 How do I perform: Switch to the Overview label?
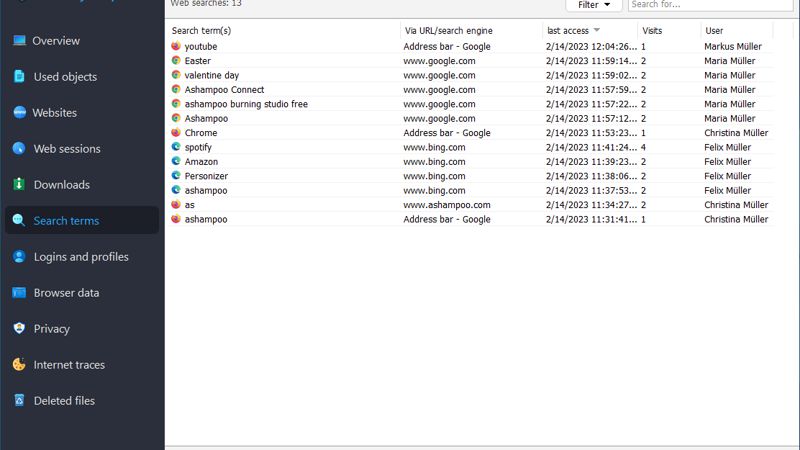tap(56, 41)
